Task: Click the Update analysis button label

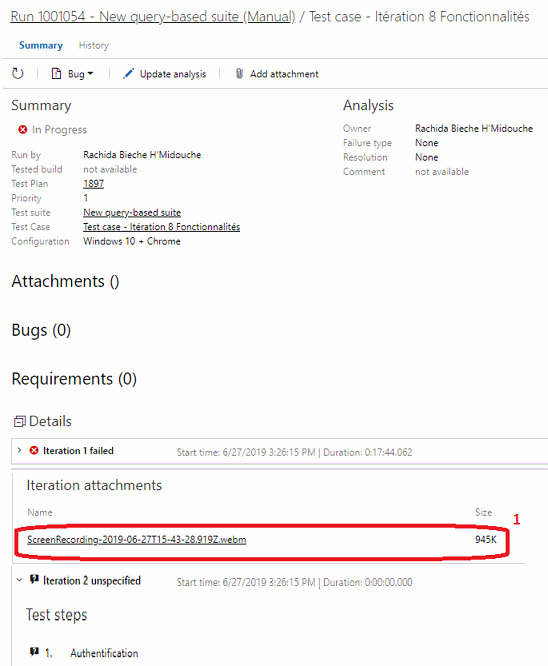Action: pyautogui.click(x=173, y=74)
